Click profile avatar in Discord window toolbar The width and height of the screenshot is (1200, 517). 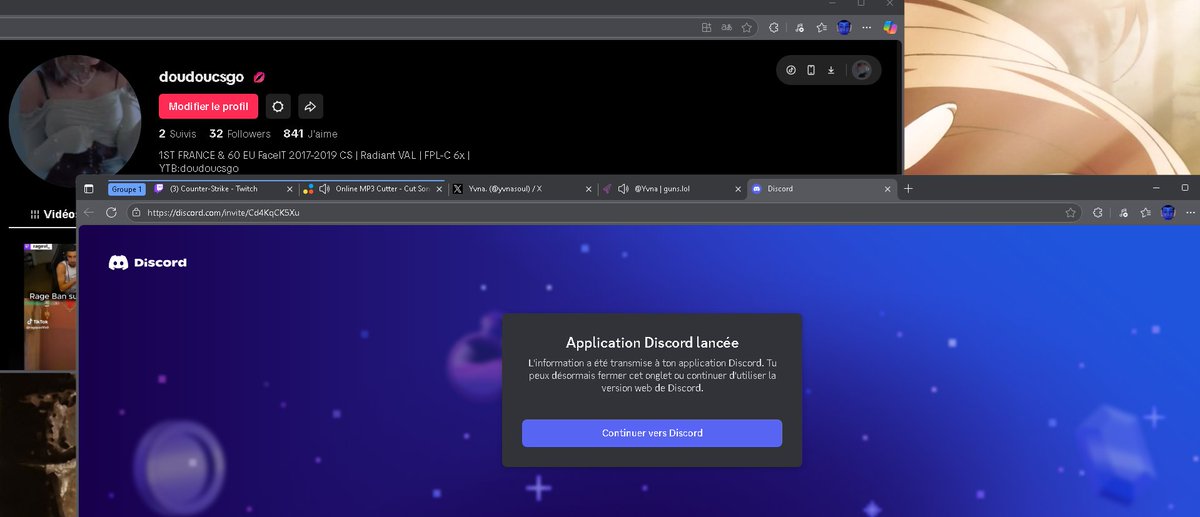pos(1167,212)
